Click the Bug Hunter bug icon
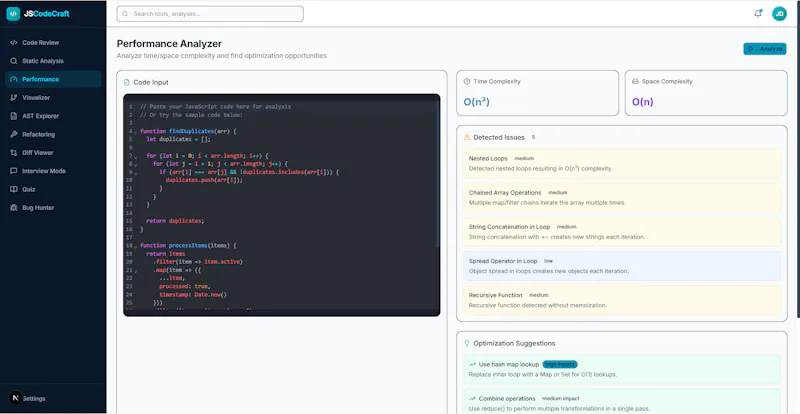This screenshot has height=414, width=800. pos(14,208)
